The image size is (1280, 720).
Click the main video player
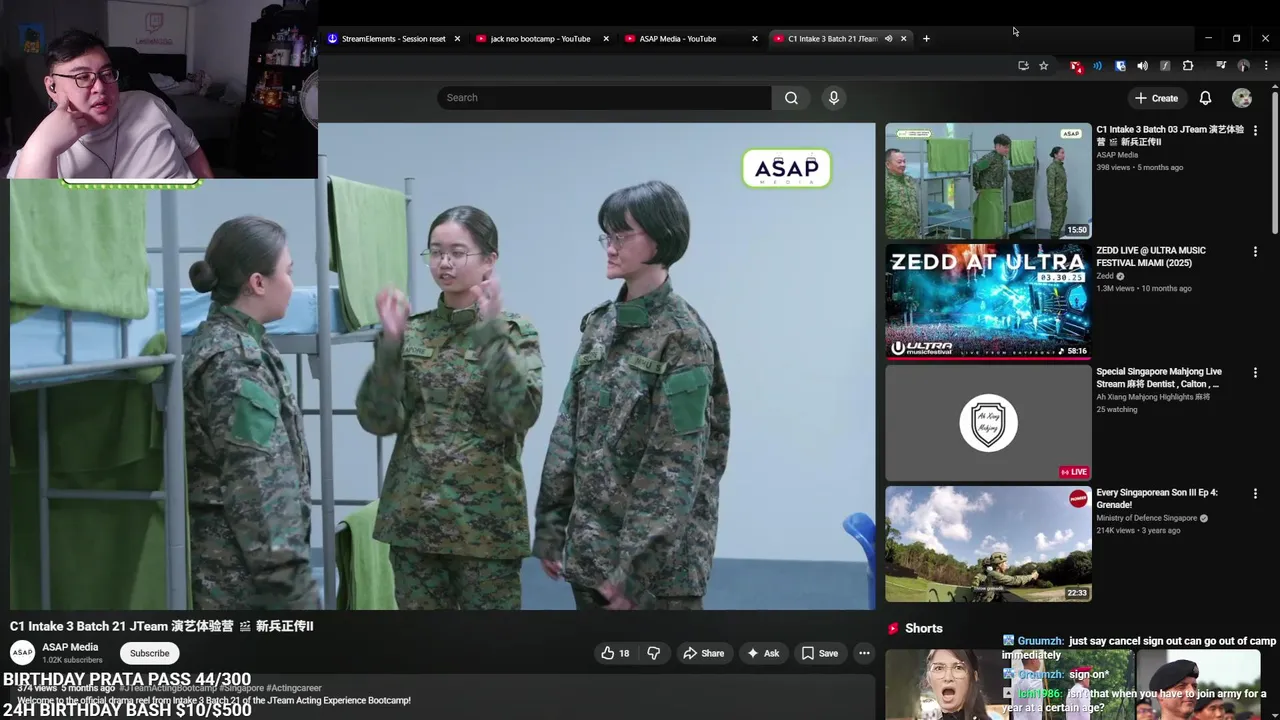(442, 366)
